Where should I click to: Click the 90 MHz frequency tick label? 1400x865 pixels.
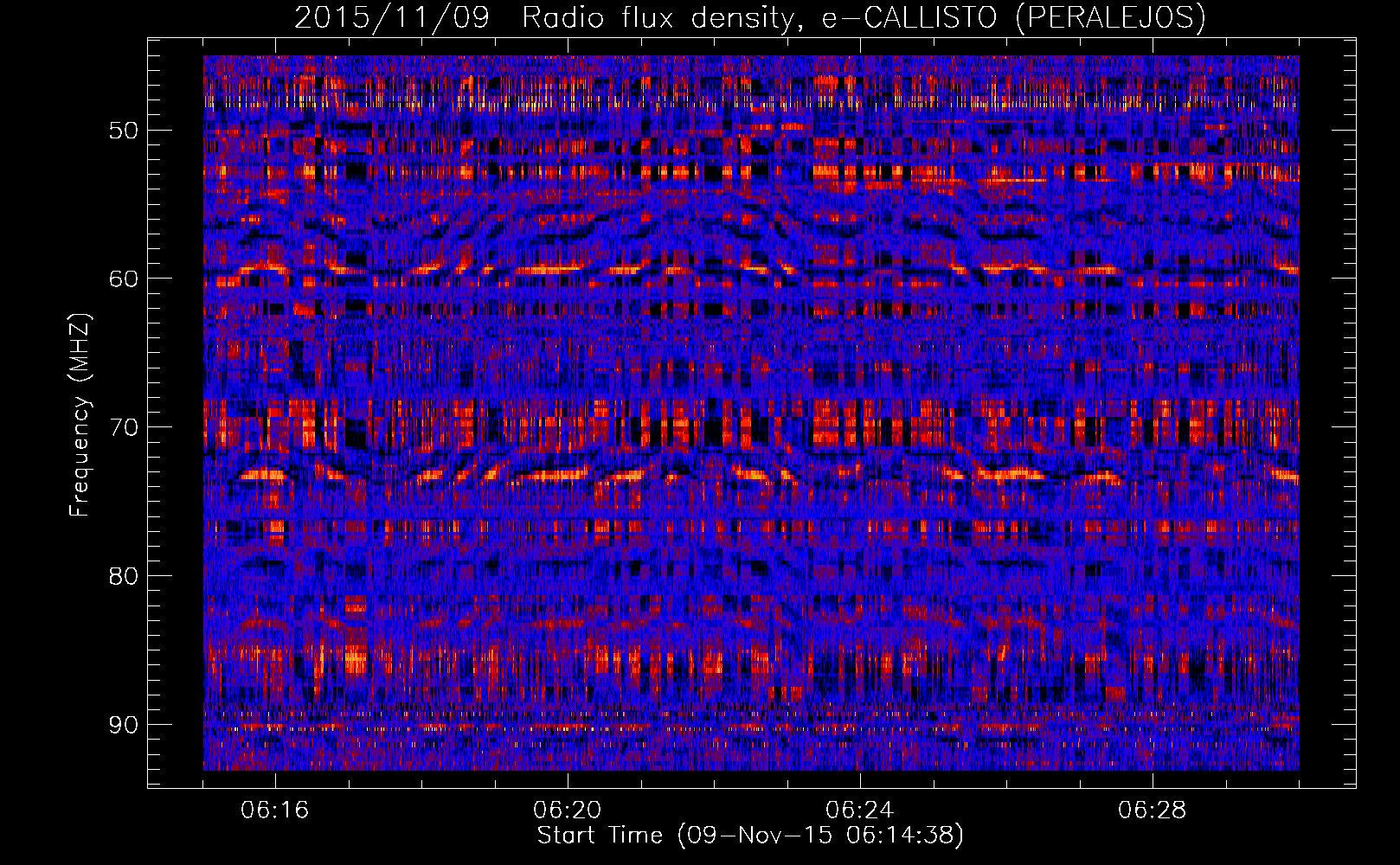click(x=123, y=724)
